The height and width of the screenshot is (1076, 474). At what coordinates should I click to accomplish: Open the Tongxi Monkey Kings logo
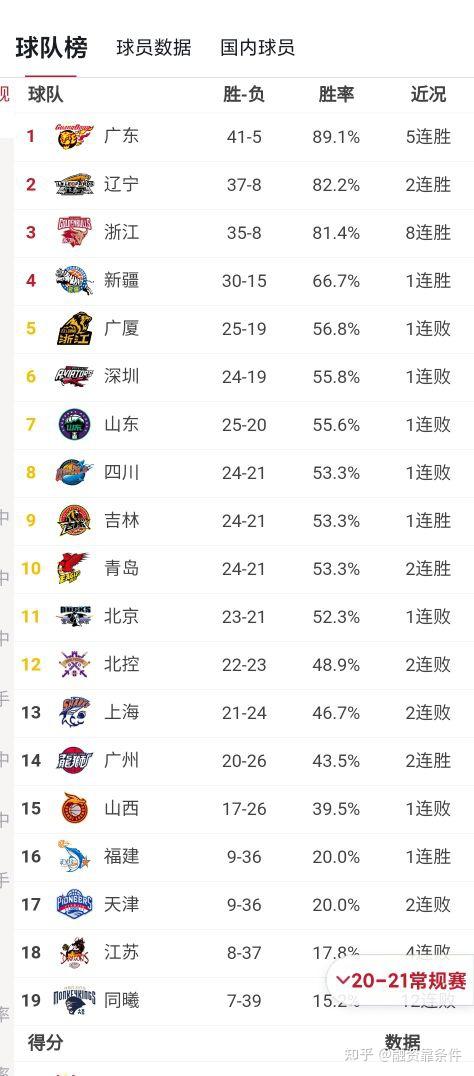click(74, 1001)
